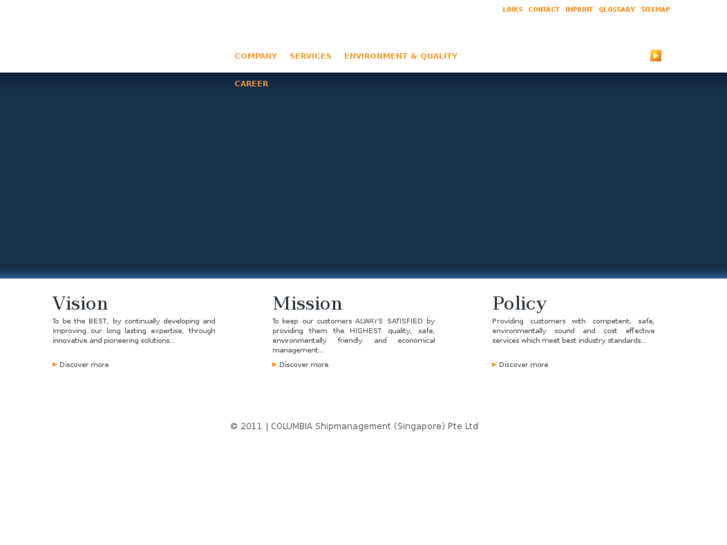The width and height of the screenshot is (727, 545).
Task: Click the Policy paragraph starting 'Providing customers'
Action: [573, 331]
